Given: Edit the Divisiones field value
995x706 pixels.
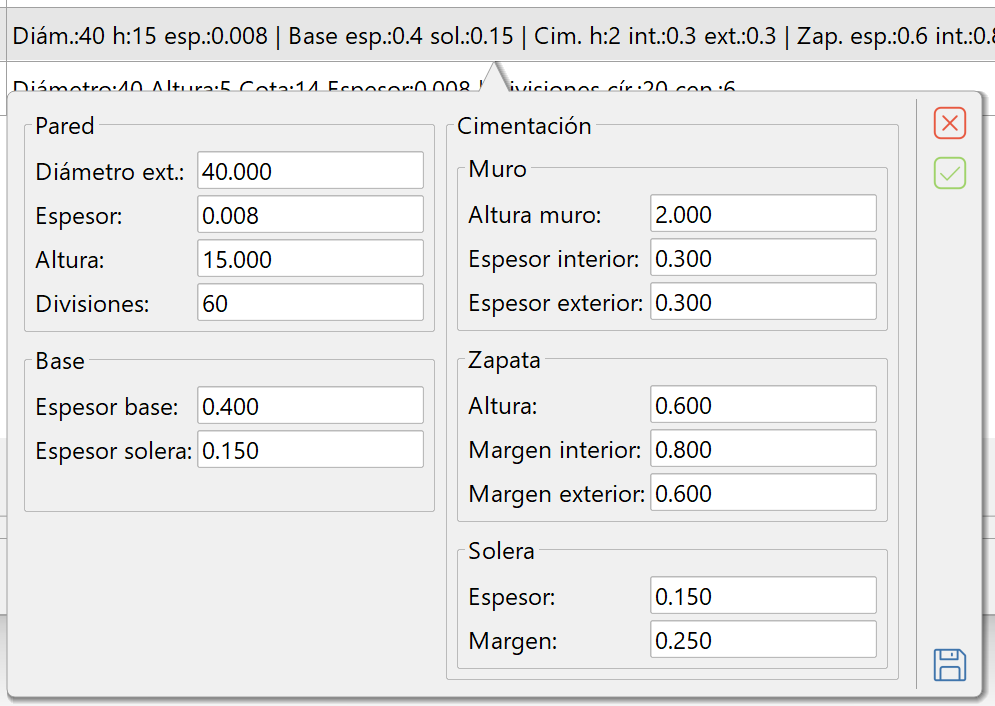Looking at the screenshot, I should point(310,303).
